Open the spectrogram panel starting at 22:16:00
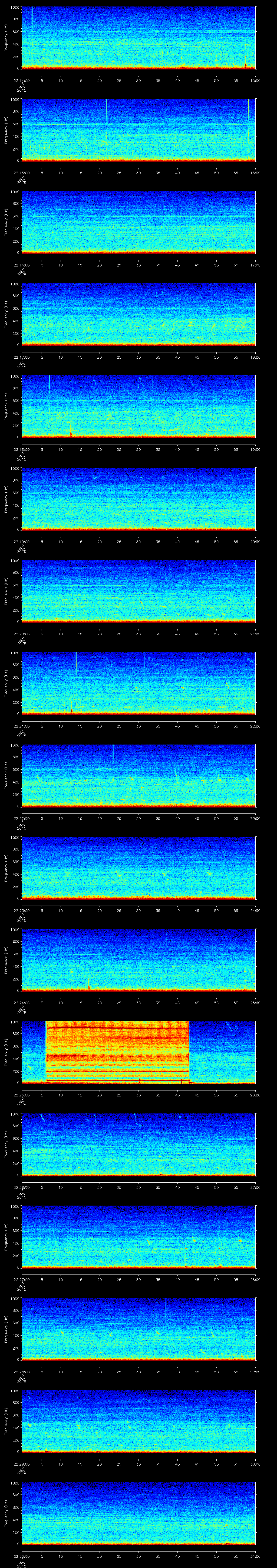277x1568 pixels. (138, 222)
